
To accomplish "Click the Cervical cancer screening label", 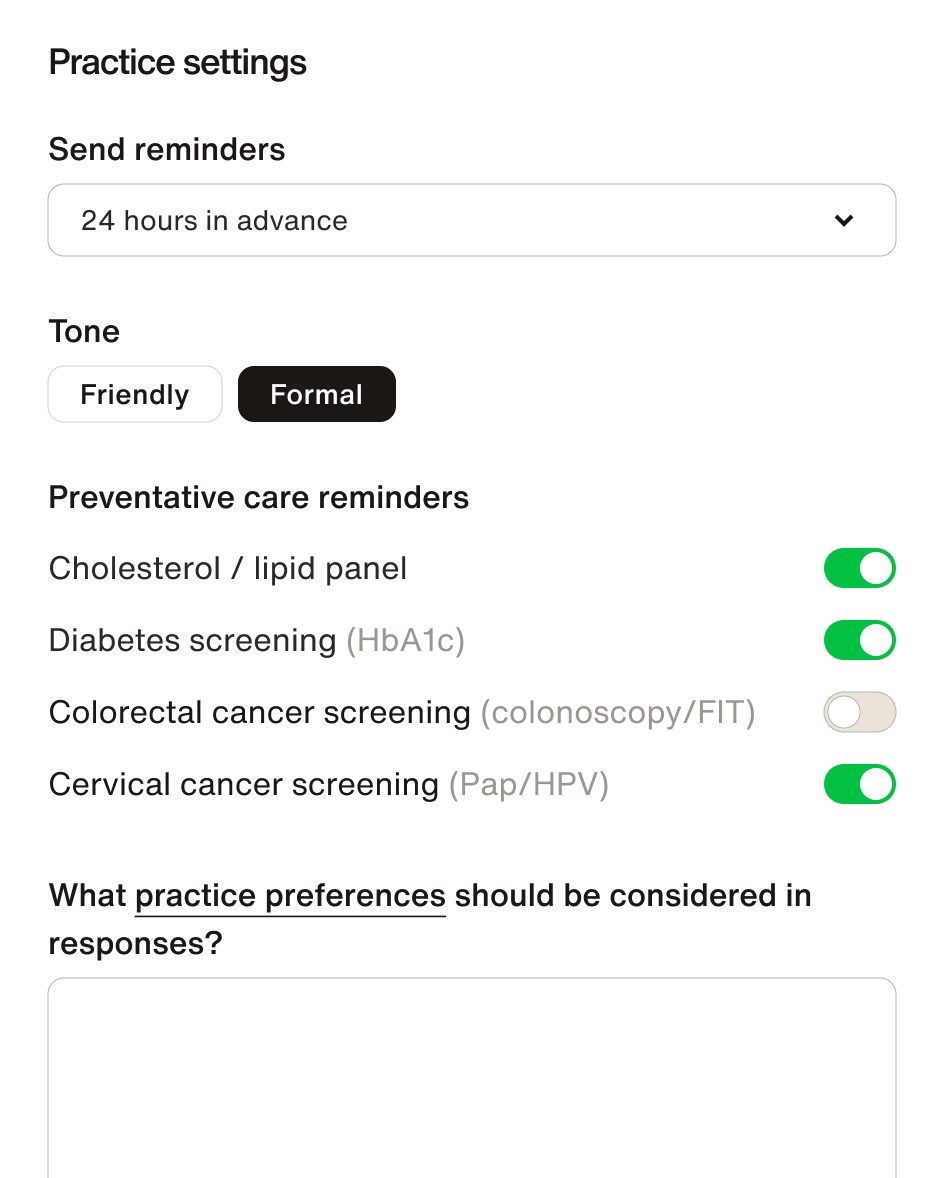I will pos(243,785).
